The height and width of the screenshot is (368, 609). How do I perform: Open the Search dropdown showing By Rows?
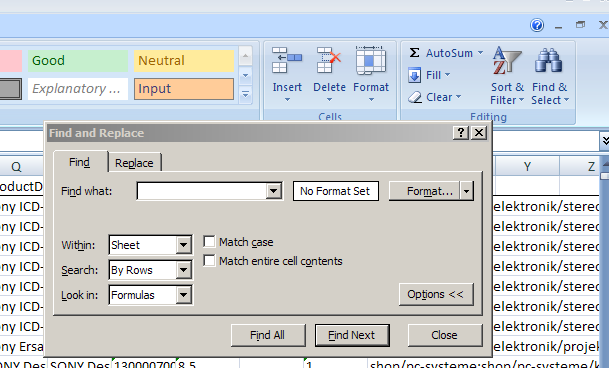coord(183,270)
